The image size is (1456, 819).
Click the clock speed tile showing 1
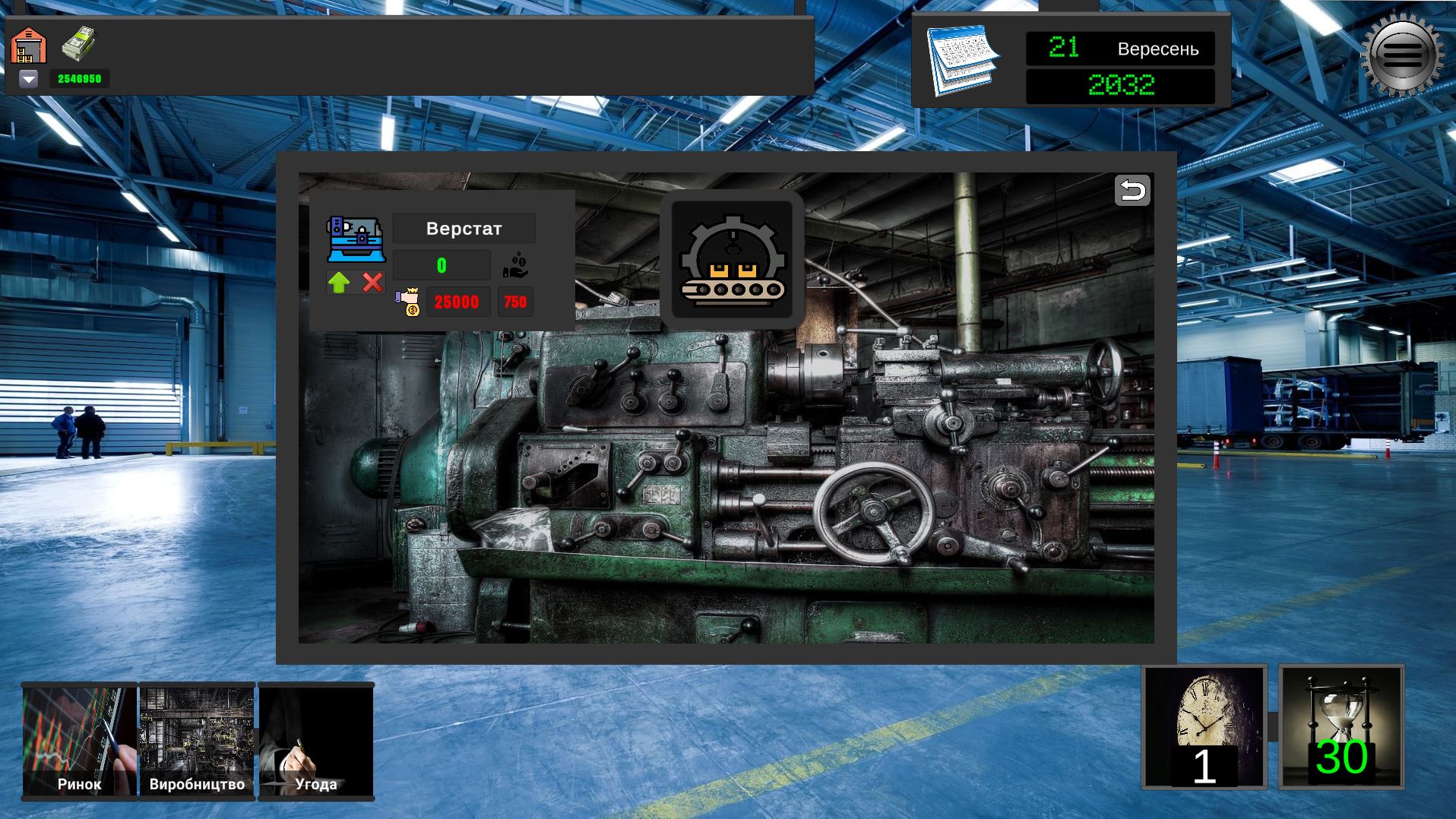(1204, 727)
